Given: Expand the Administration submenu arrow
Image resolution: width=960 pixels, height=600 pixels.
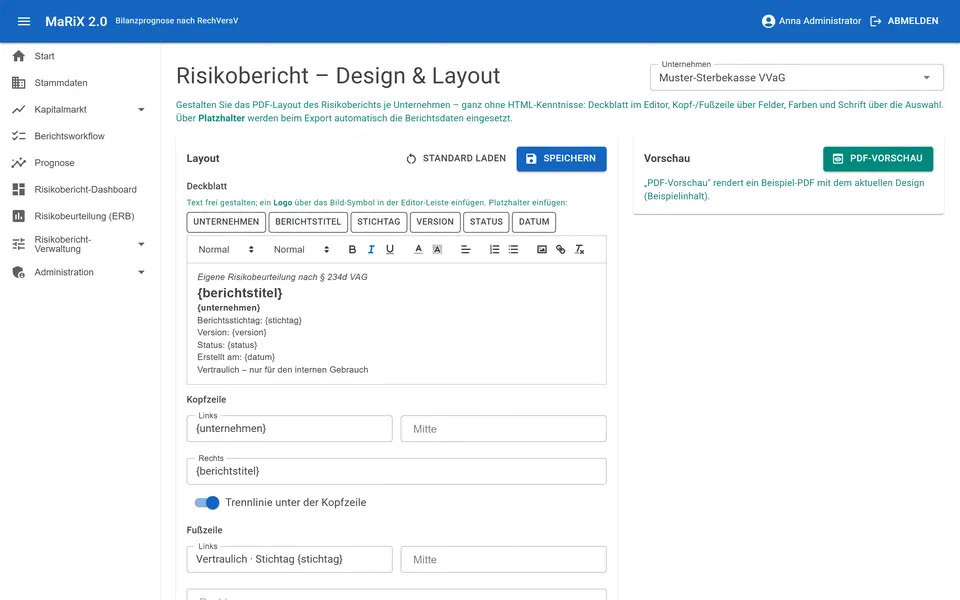Looking at the screenshot, I should click(x=141, y=272).
